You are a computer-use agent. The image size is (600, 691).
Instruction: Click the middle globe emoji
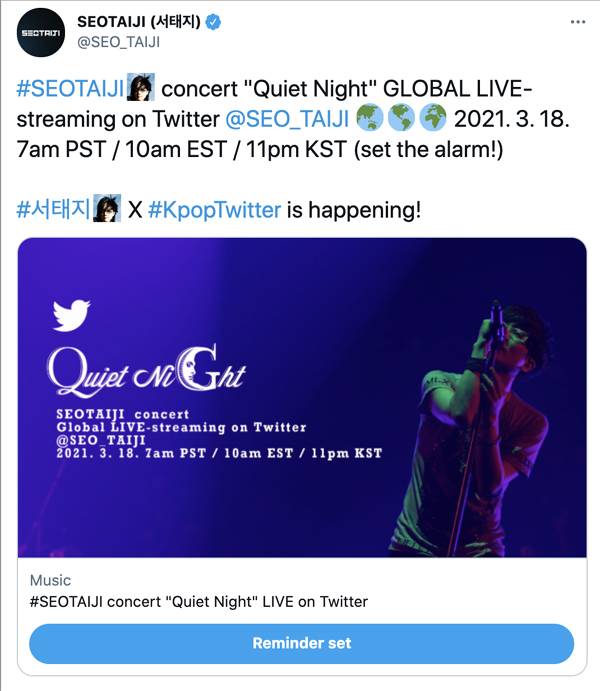coord(400,118)
